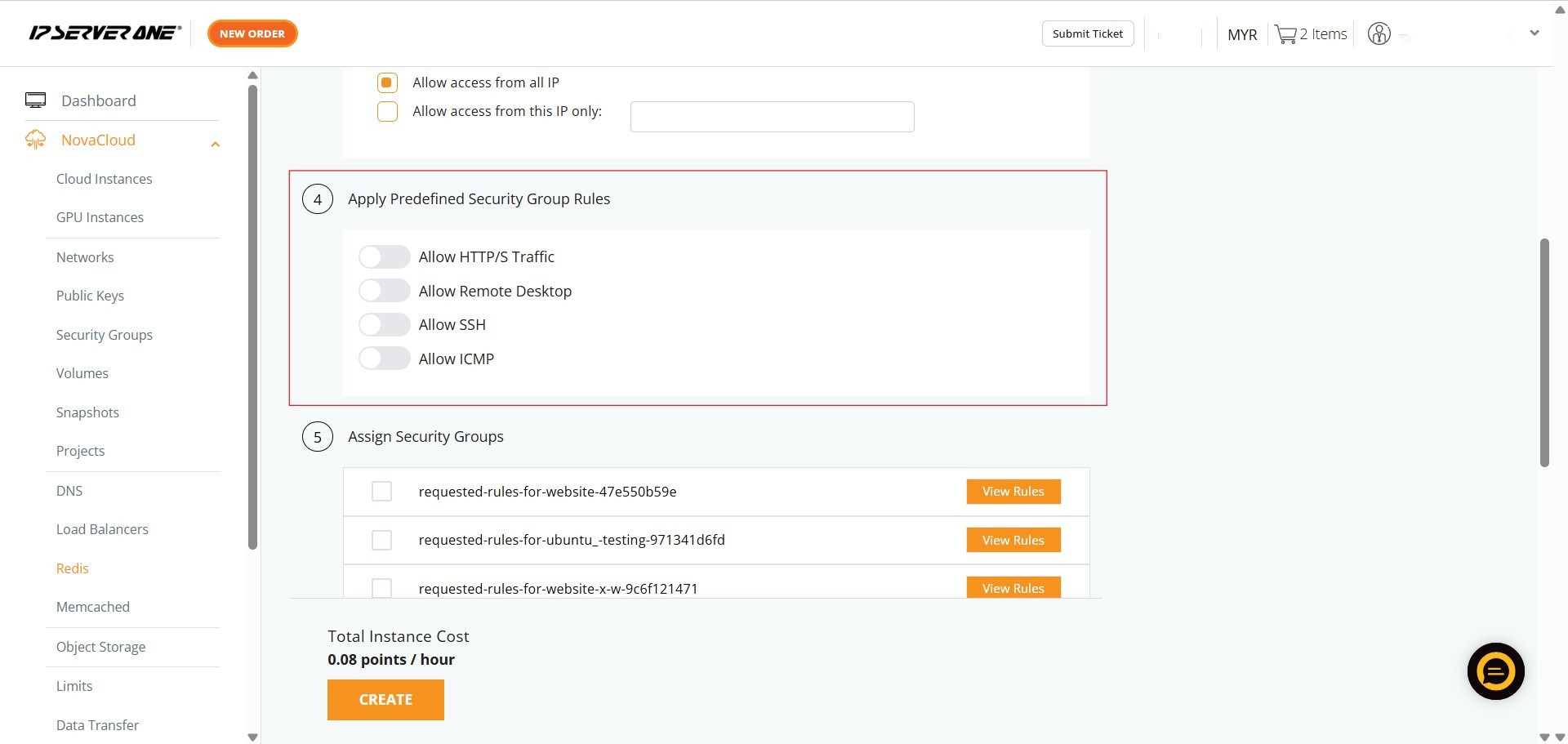This screenshot has width=1568, height=744.
Task: Click the NovaCloud cloud icon
Action: [x=35, y=140]
